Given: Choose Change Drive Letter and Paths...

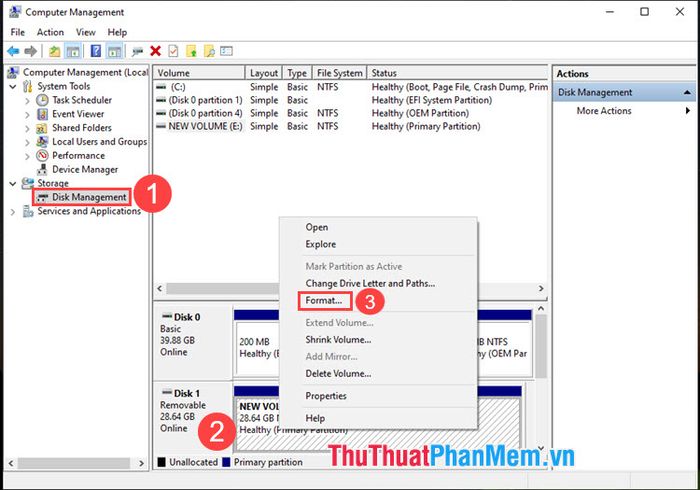Looking at the screenshot, I should [x=370, y=283].
